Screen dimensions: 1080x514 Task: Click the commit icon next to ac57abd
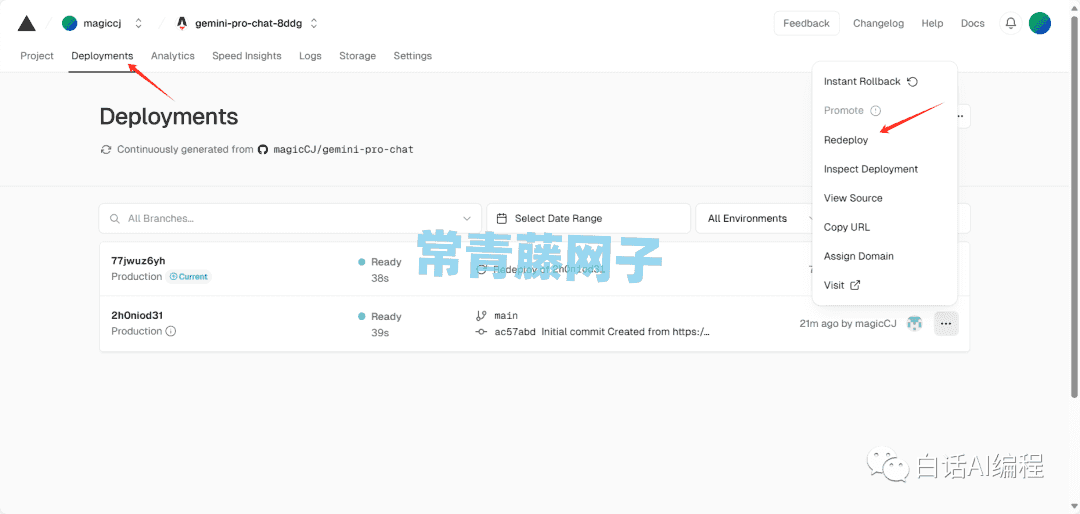point(481,331)
